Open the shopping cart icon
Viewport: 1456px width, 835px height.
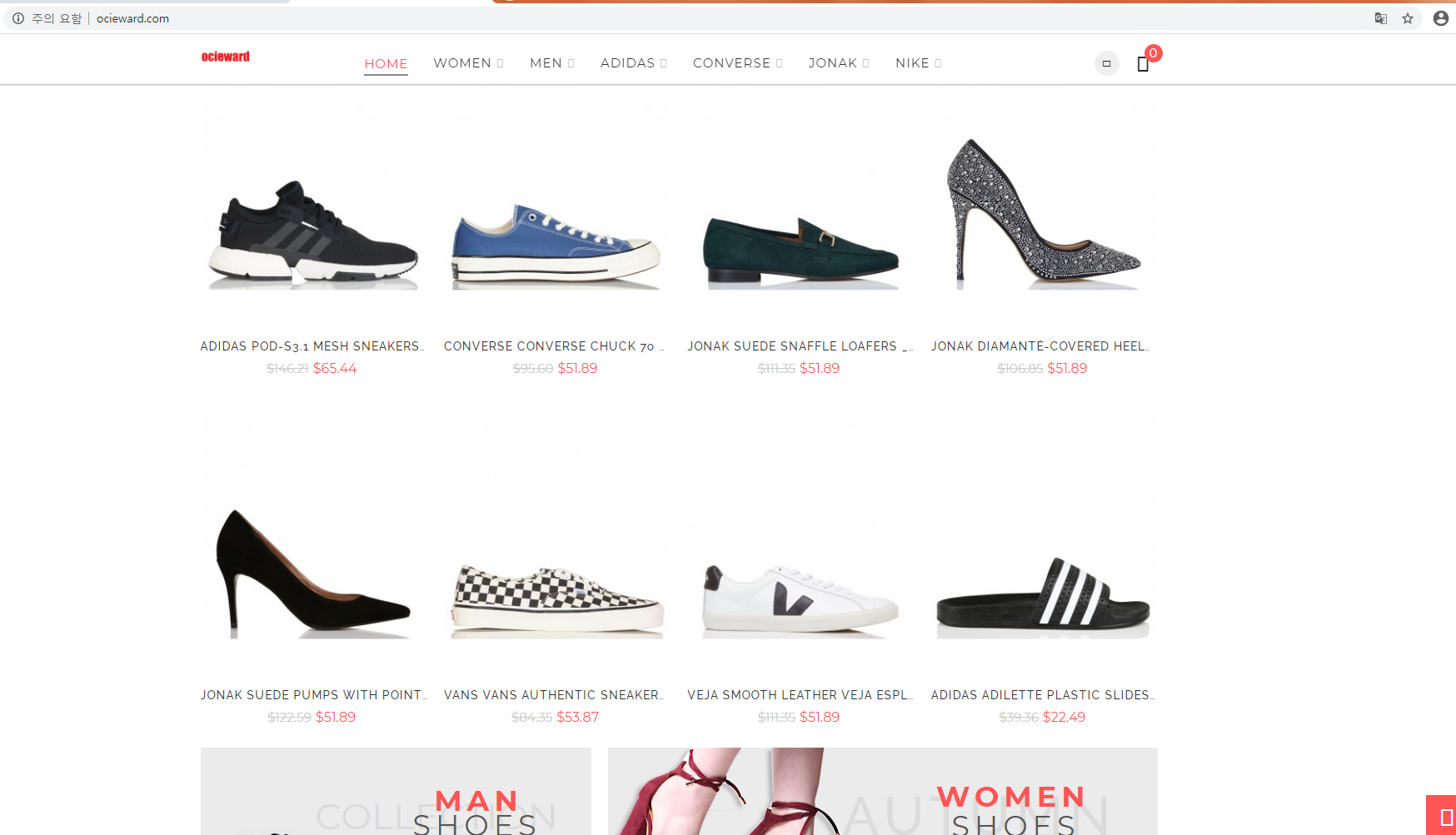tap(1143, 64)
